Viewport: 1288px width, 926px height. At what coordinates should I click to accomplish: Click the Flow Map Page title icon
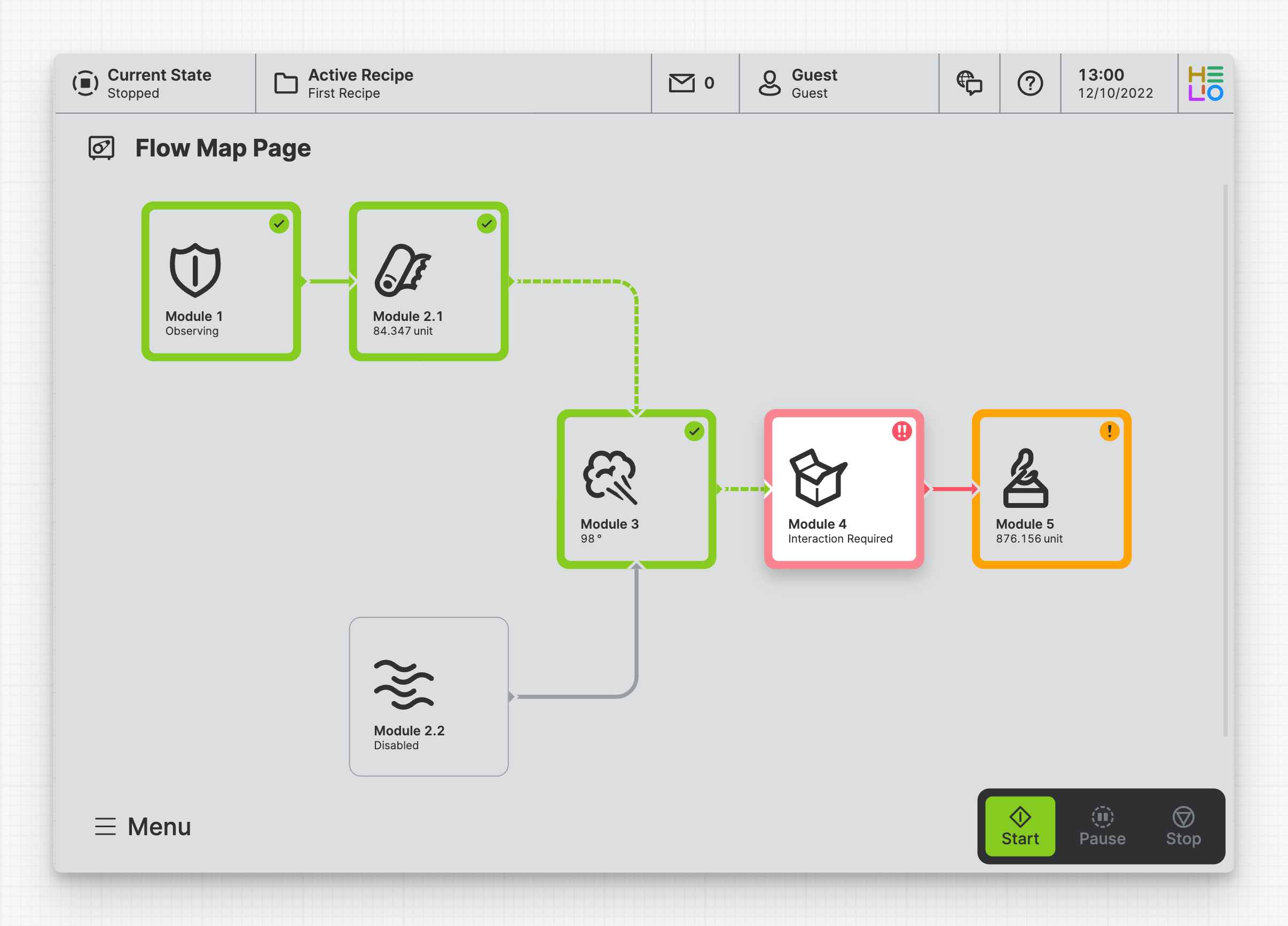coord(101,148)
